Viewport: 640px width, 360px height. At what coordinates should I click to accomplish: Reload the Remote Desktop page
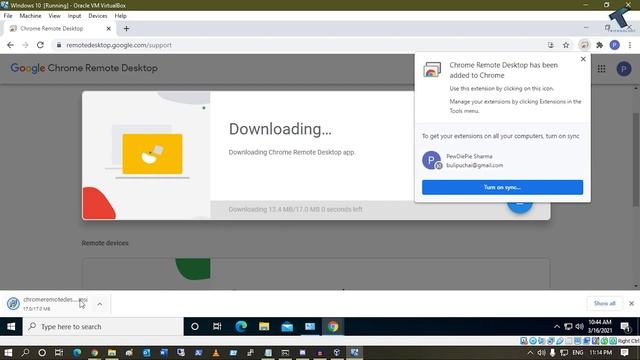coord(40,45)
